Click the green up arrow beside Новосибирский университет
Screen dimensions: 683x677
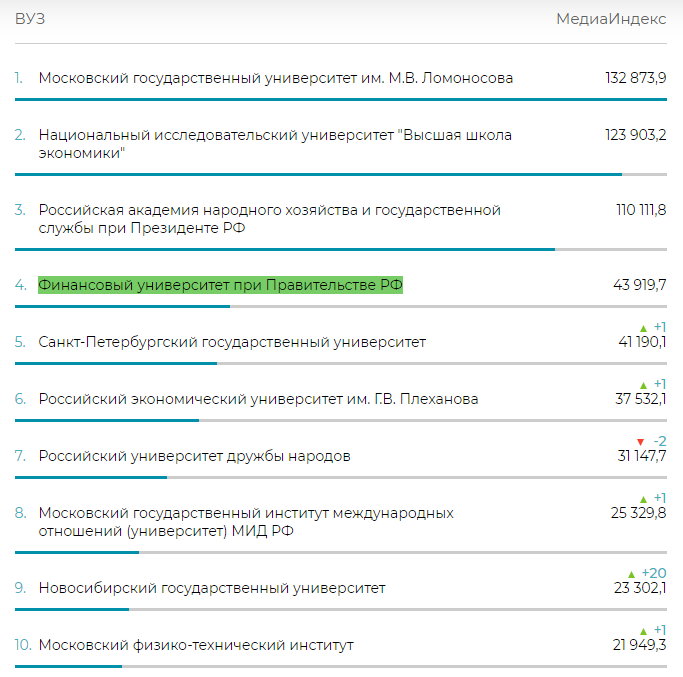pos(630,574)
